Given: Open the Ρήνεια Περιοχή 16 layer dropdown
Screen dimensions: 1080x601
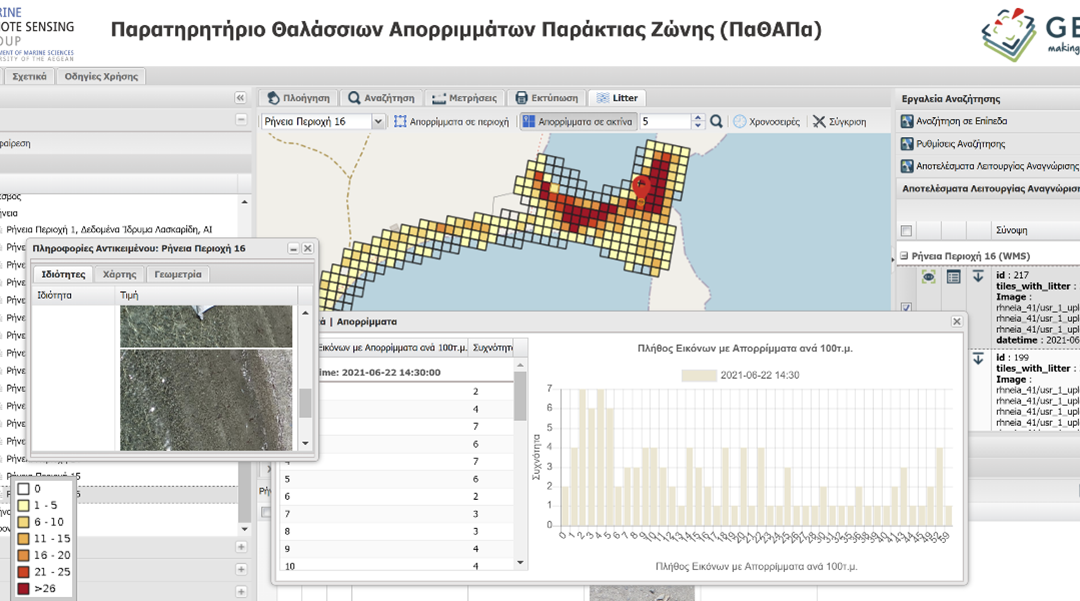Looking at the screenshot, I should pyautogui.click(x=378, y=121).
